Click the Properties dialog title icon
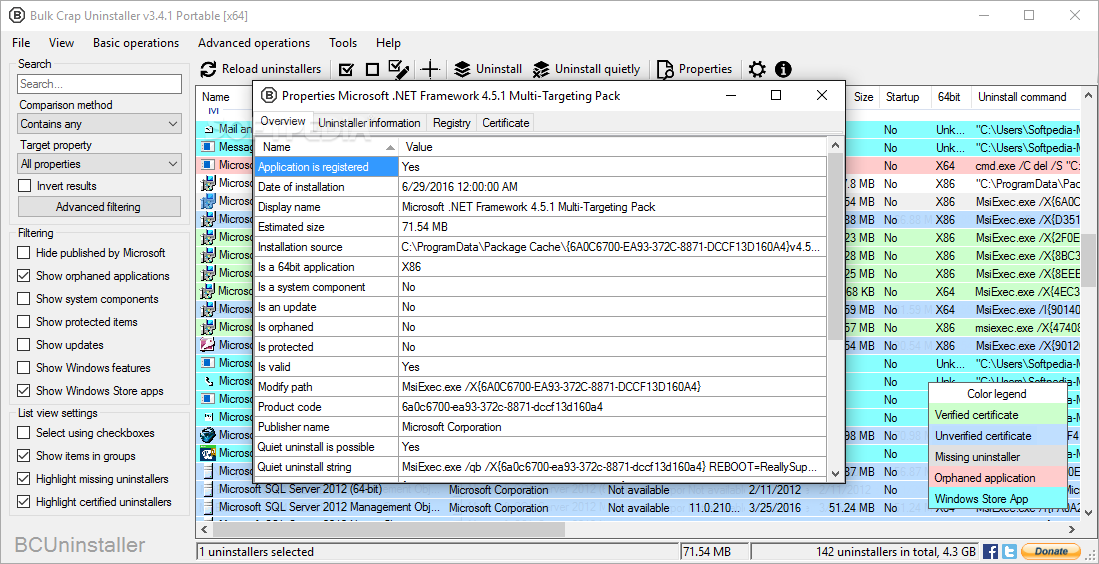The width and height of the screenshot is (1099, 564). (268, 95)
